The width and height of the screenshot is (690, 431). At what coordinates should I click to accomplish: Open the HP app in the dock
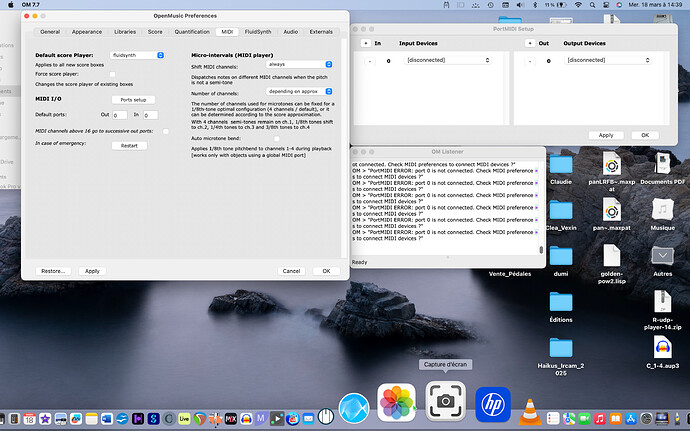493,404
